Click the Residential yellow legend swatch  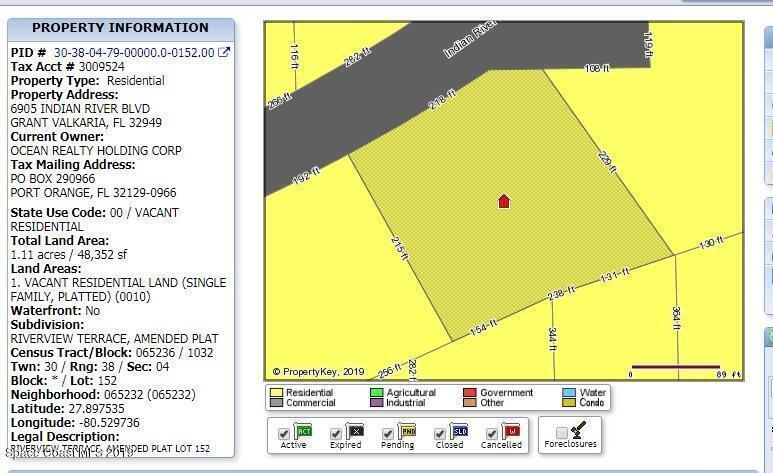[276, 393]
